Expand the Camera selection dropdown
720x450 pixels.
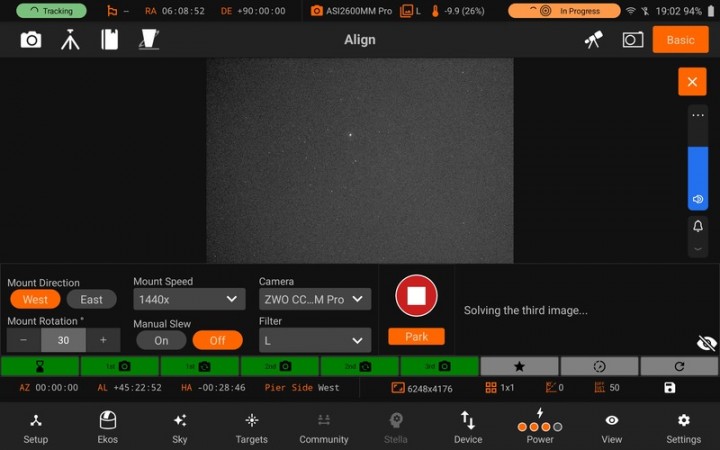(x=314, y=299)
